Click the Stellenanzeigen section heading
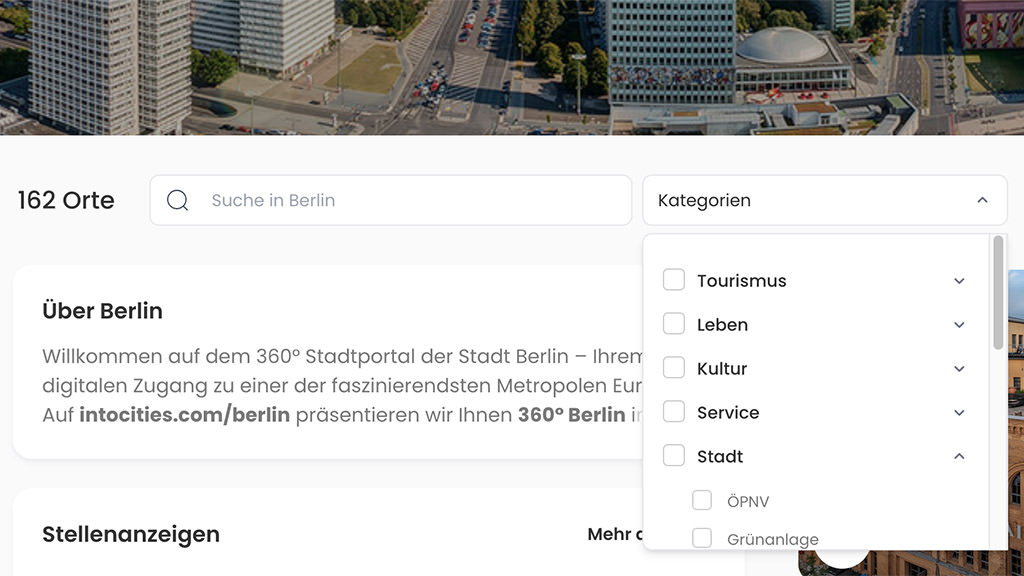 [131, 535]
